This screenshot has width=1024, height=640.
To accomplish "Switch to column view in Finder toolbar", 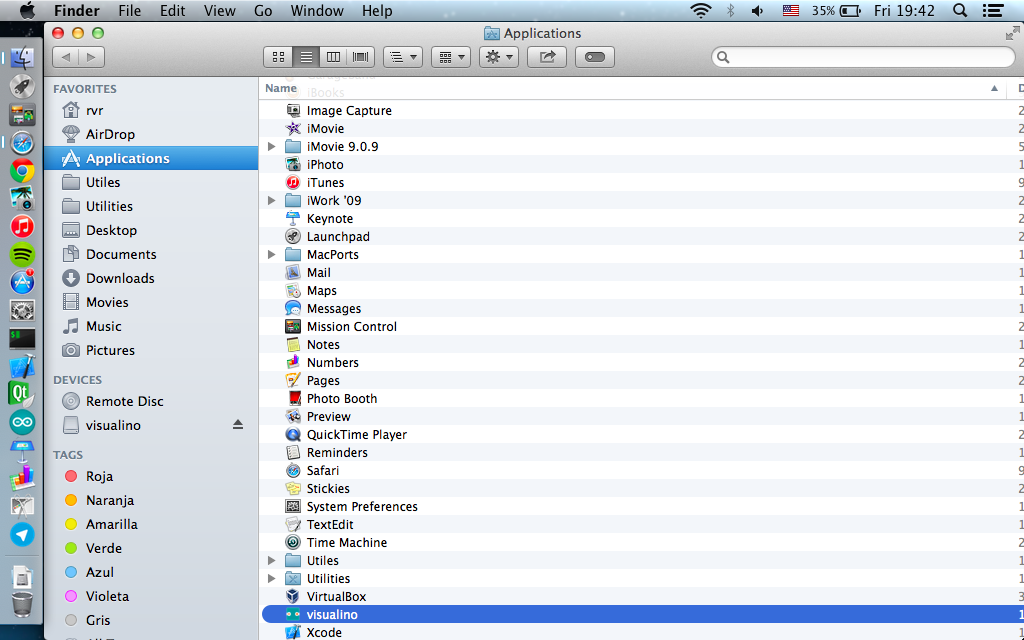I will click(x=333, y=57).
